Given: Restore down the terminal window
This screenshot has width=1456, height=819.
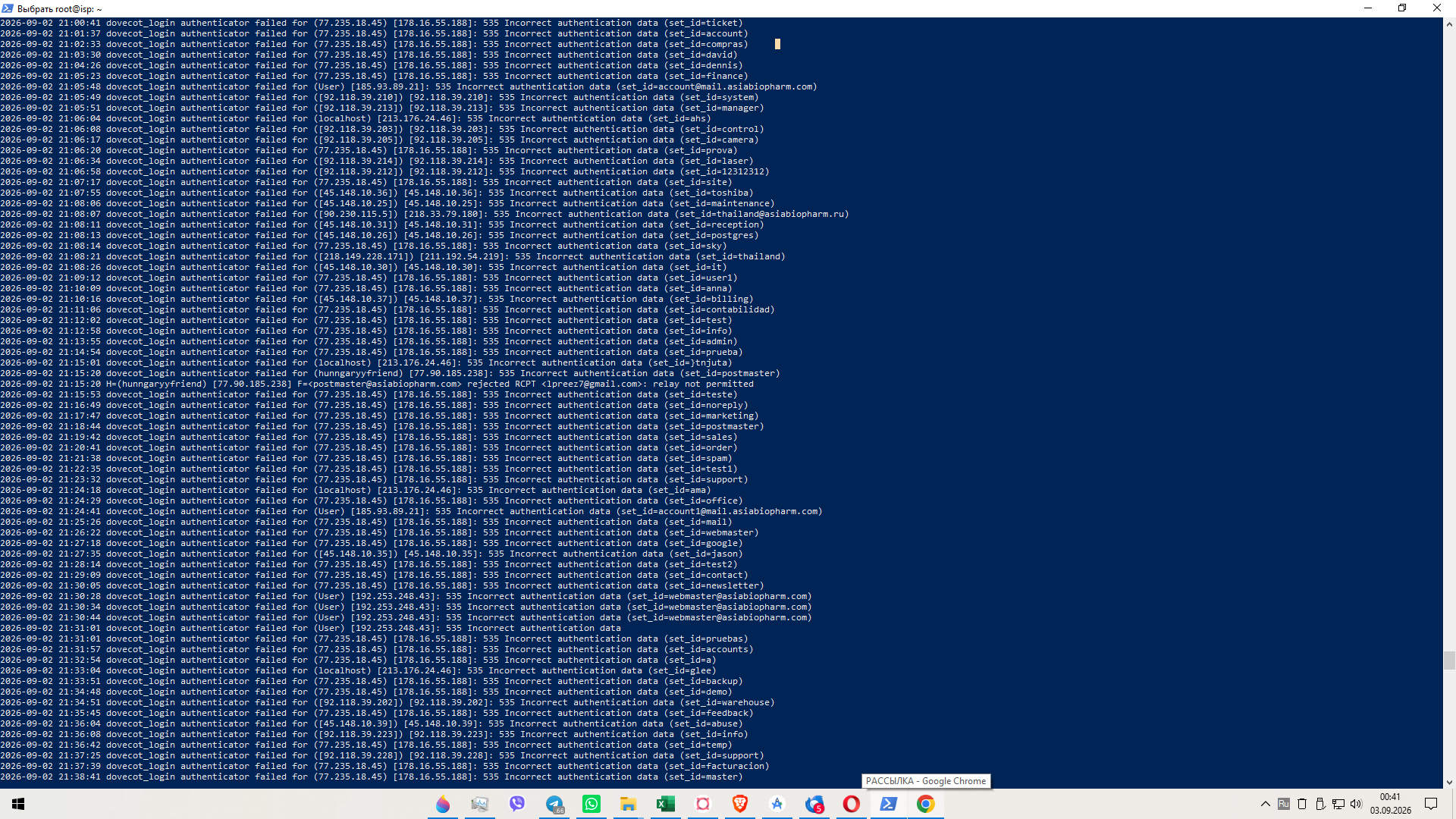Looking at the screenshot, I should pos(1402,8).
